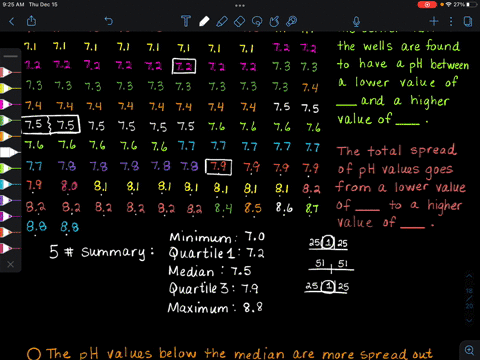480x360 pixels.
Task: Tap the green 8.7 value
Action: (x=312, y=209)
